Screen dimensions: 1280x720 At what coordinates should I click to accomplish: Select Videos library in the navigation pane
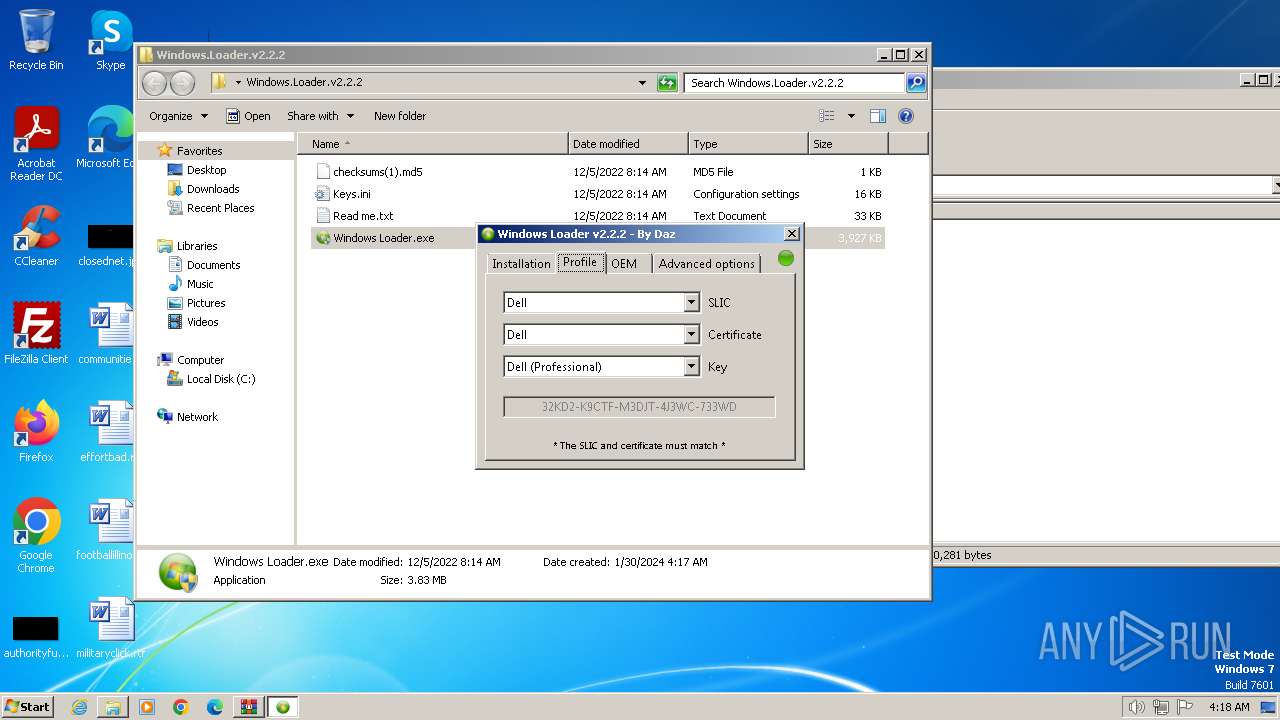click(x=202, y=322)
